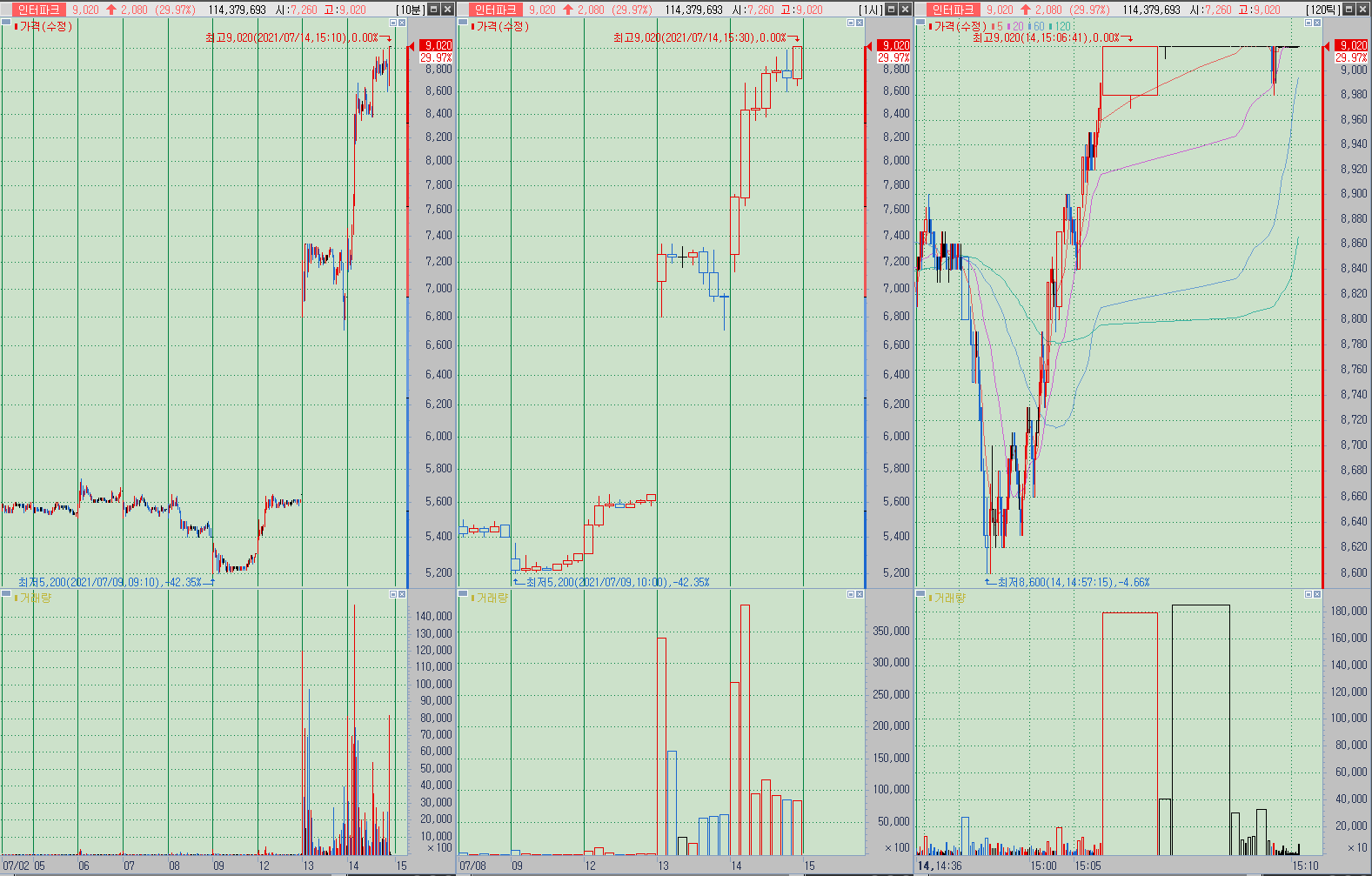Click price pane corner icon in 1시 chart
This screenshot has width=1372, height=876.
tap(463, 23)
